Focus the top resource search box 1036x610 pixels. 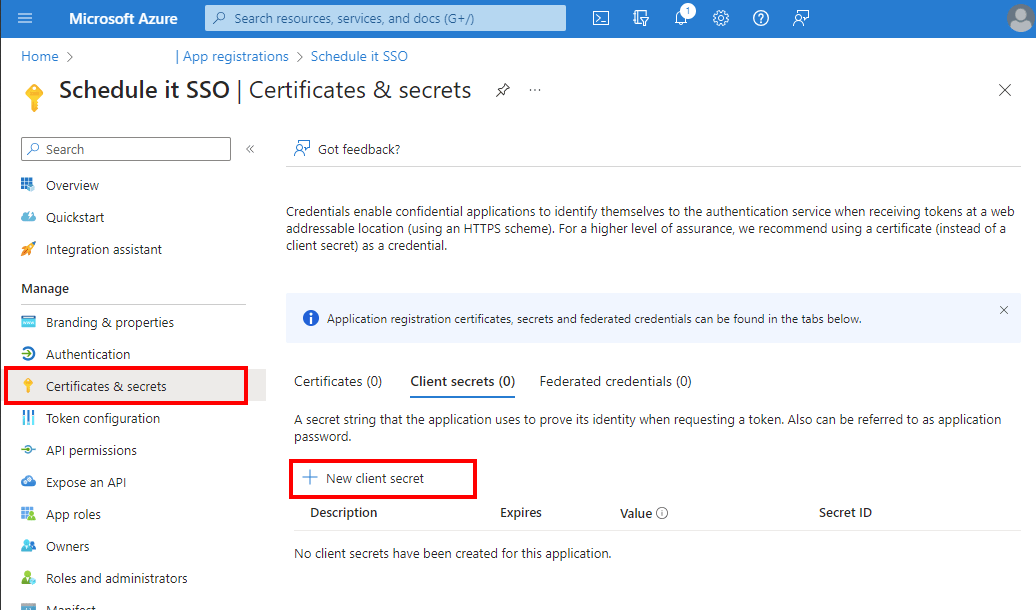coord(385,18)
